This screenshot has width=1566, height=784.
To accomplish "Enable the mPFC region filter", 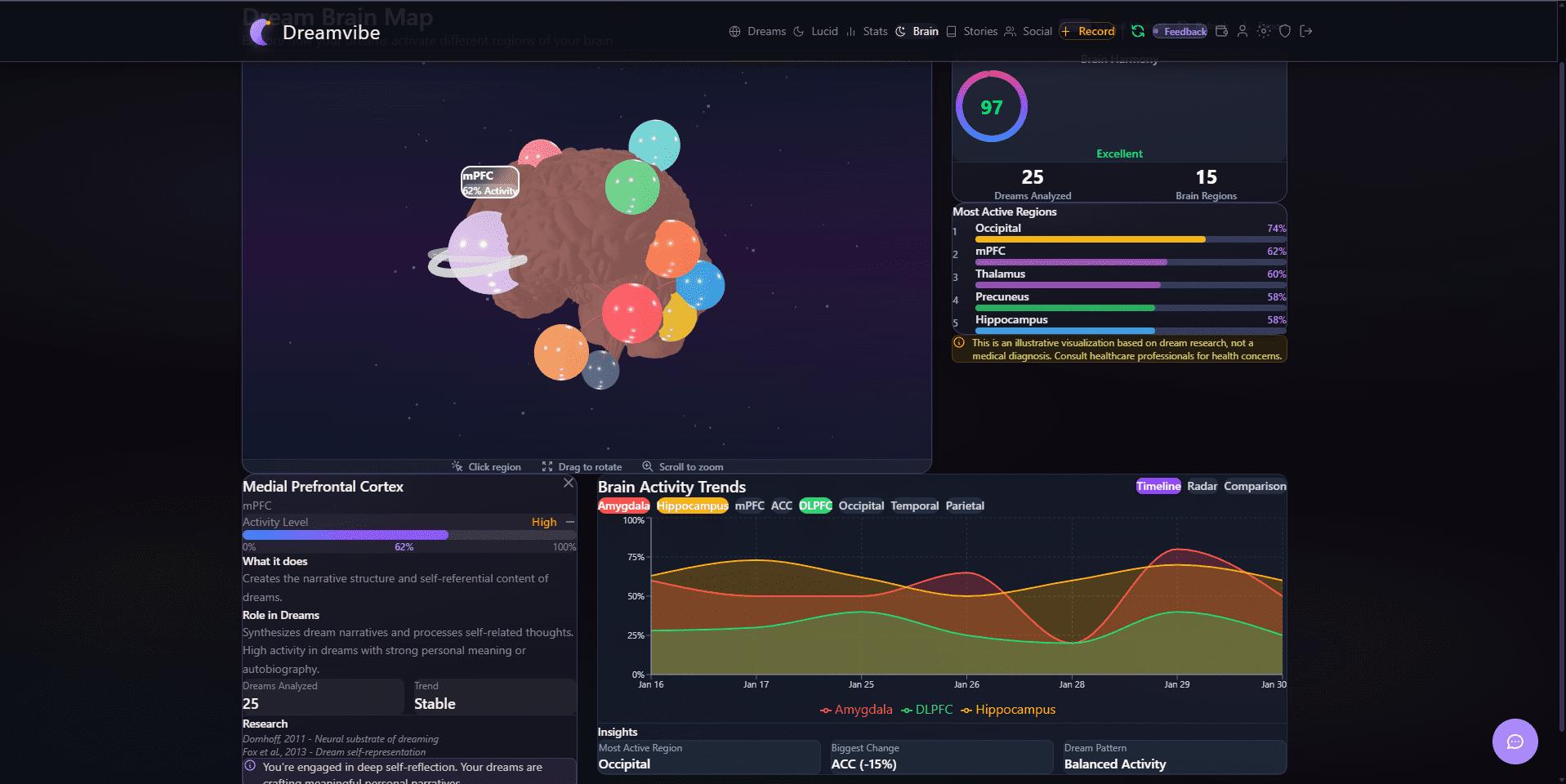I will coord(749,506).
